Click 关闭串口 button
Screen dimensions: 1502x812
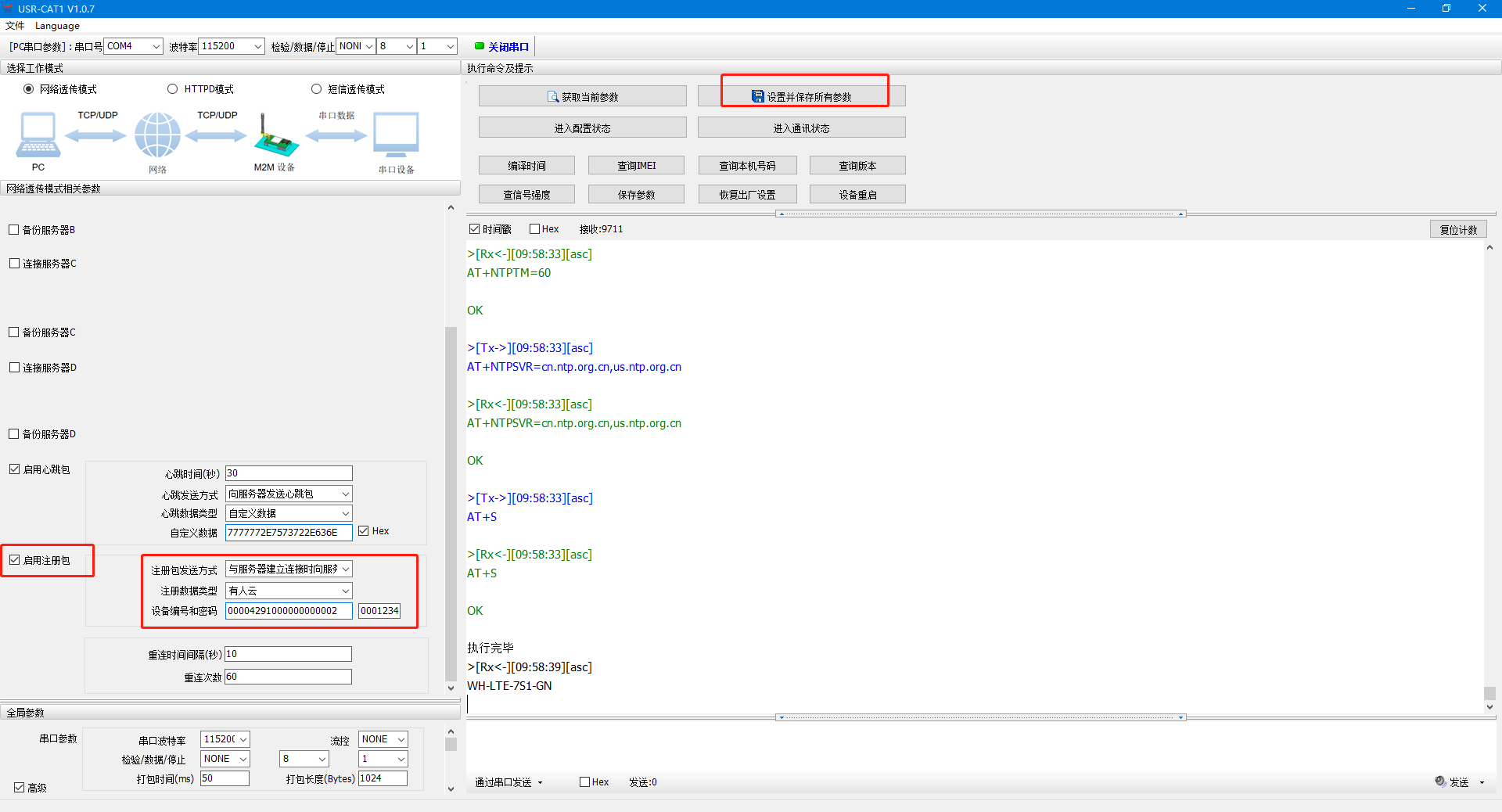501,47
